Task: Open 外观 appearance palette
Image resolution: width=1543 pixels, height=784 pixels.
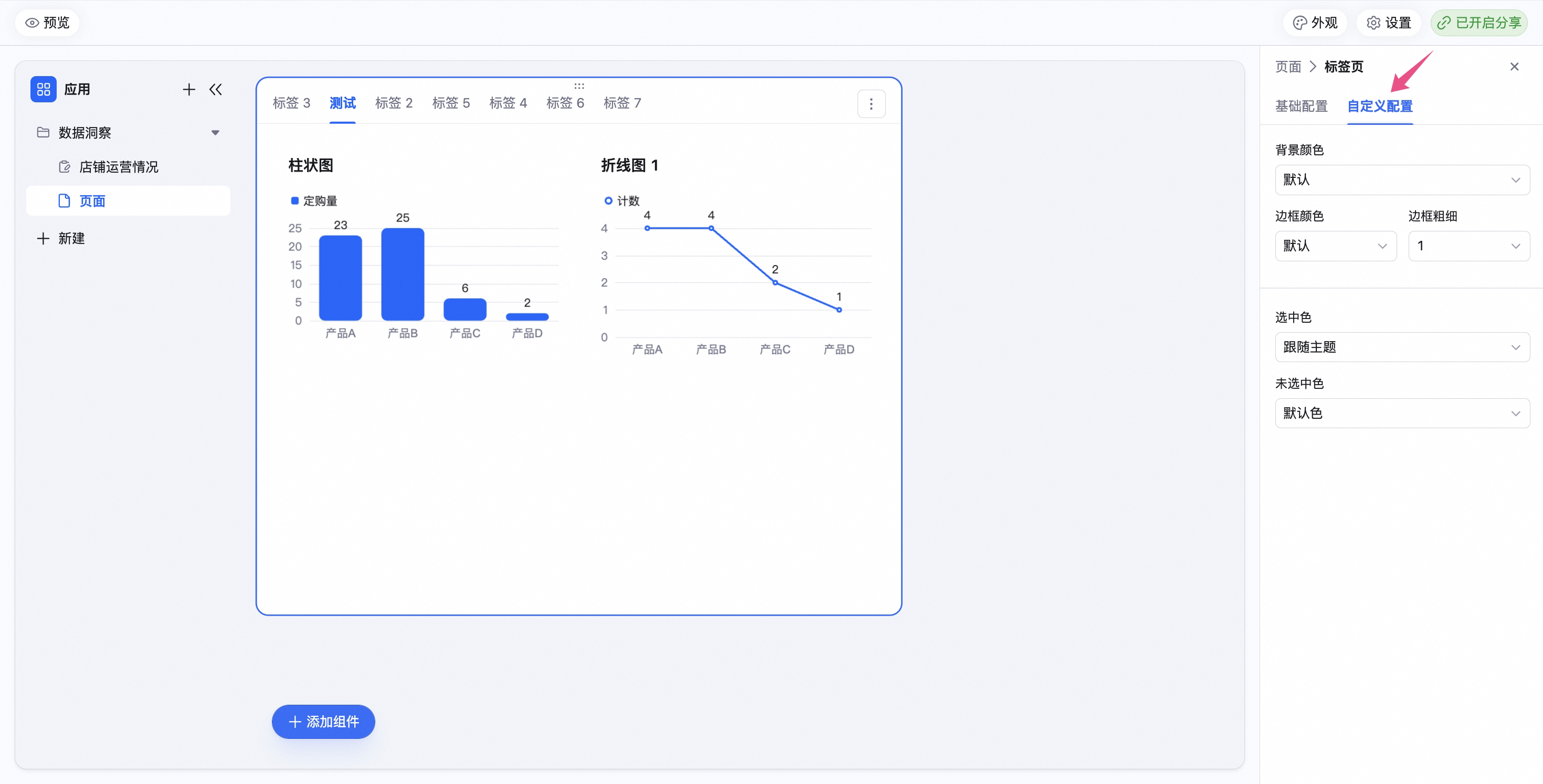Action: pyautogui.click(x=1315, y=23)
